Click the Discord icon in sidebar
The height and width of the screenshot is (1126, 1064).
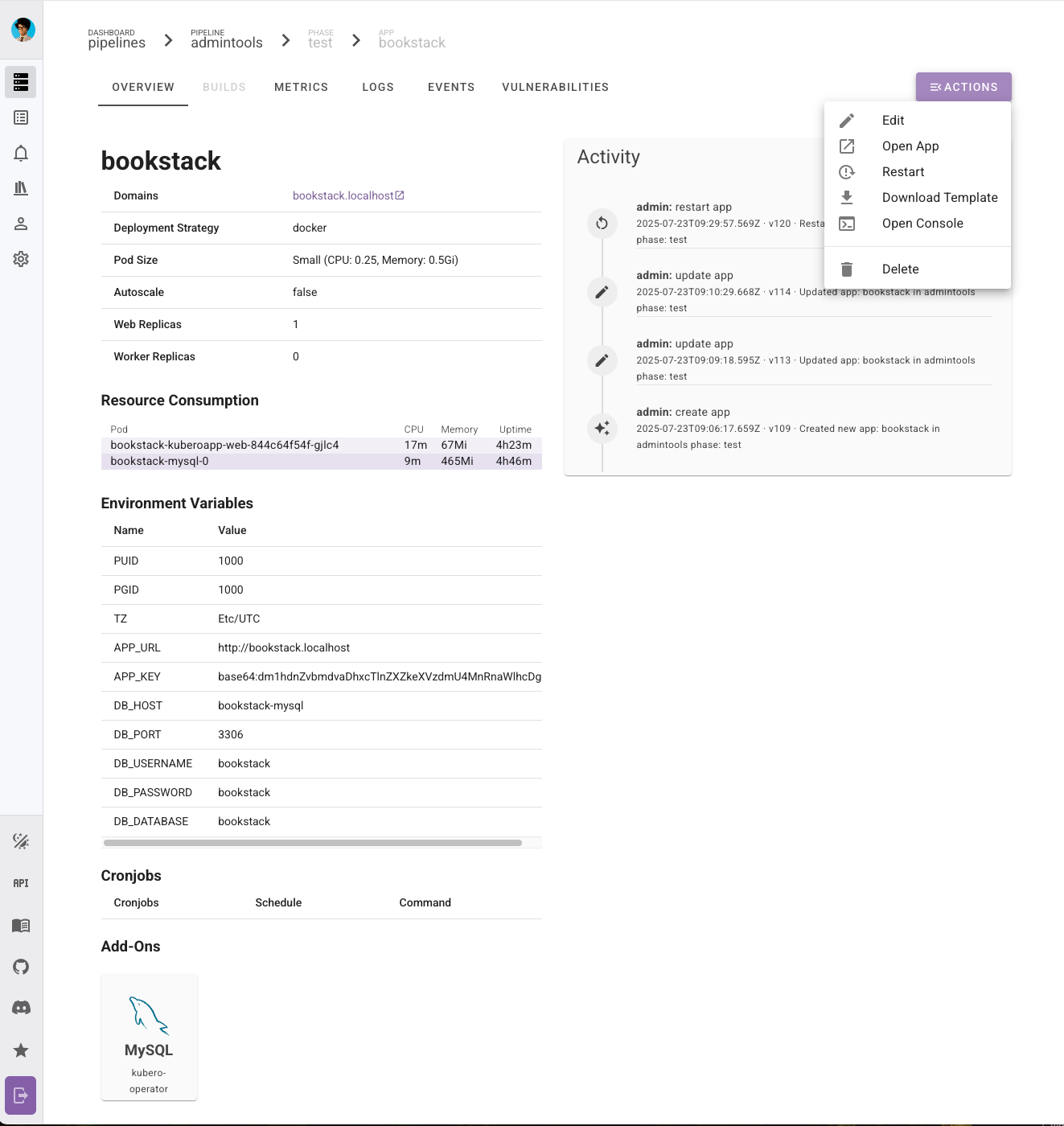pyautogui.click(x=21, y=1008)
